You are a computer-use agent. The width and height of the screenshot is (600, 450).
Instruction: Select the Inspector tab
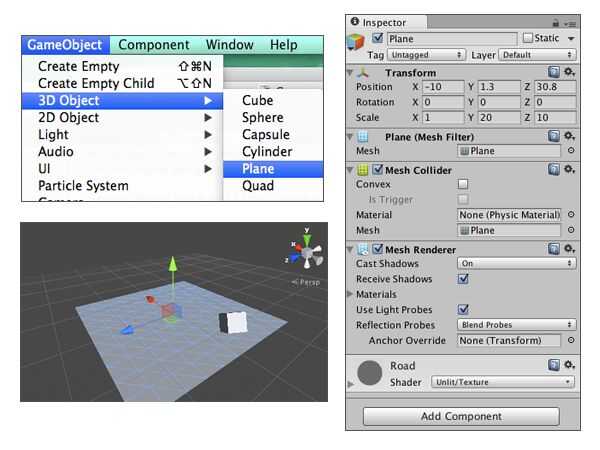click(x=386, y=23)
